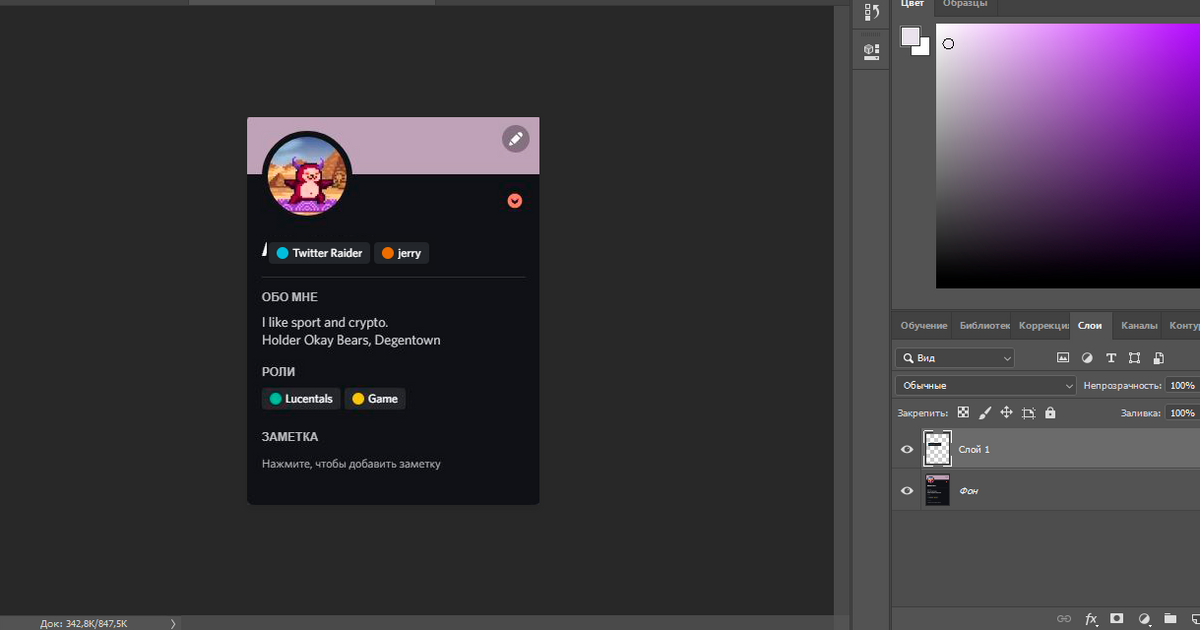Click the Заливка 100% field
The image size is (1200, 630).
pos(1182,412)
